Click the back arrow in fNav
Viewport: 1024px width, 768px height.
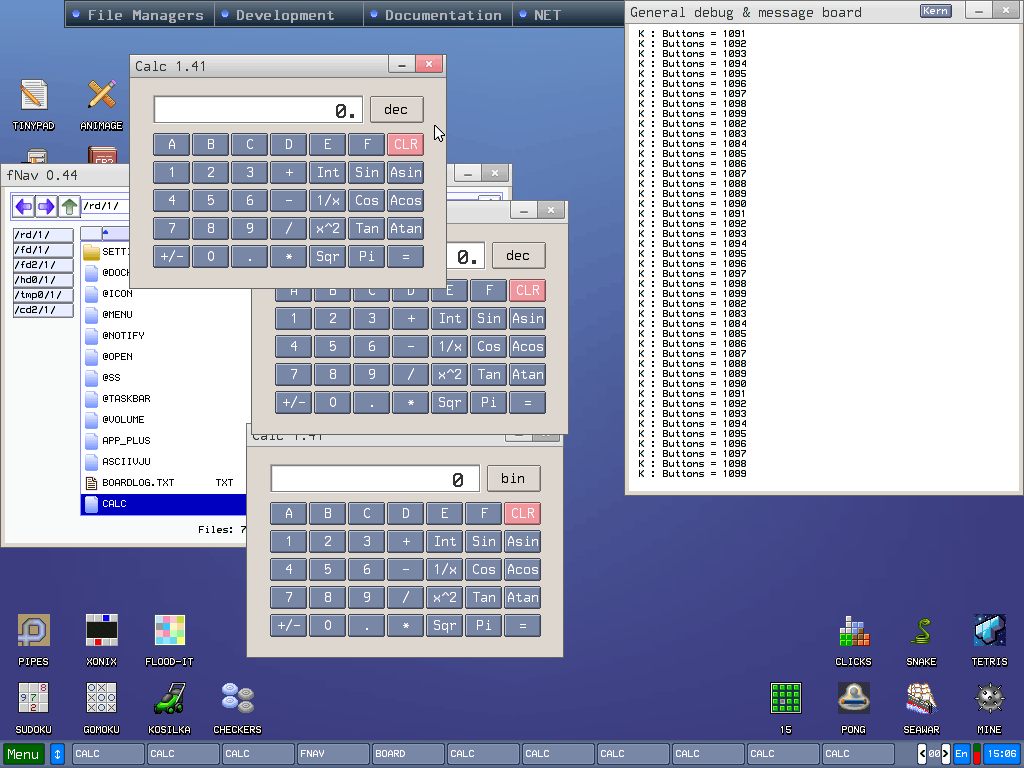(x=23, y=207)
